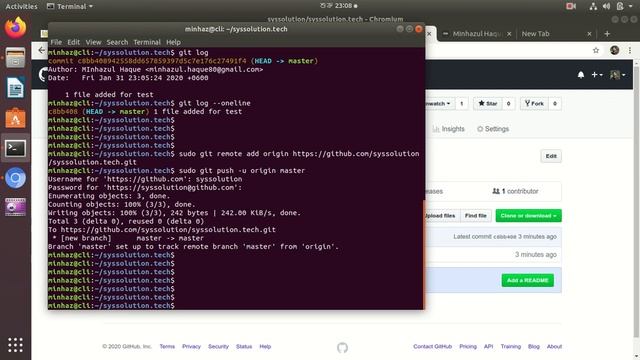View the 1 contributor link

click(516, 191)
